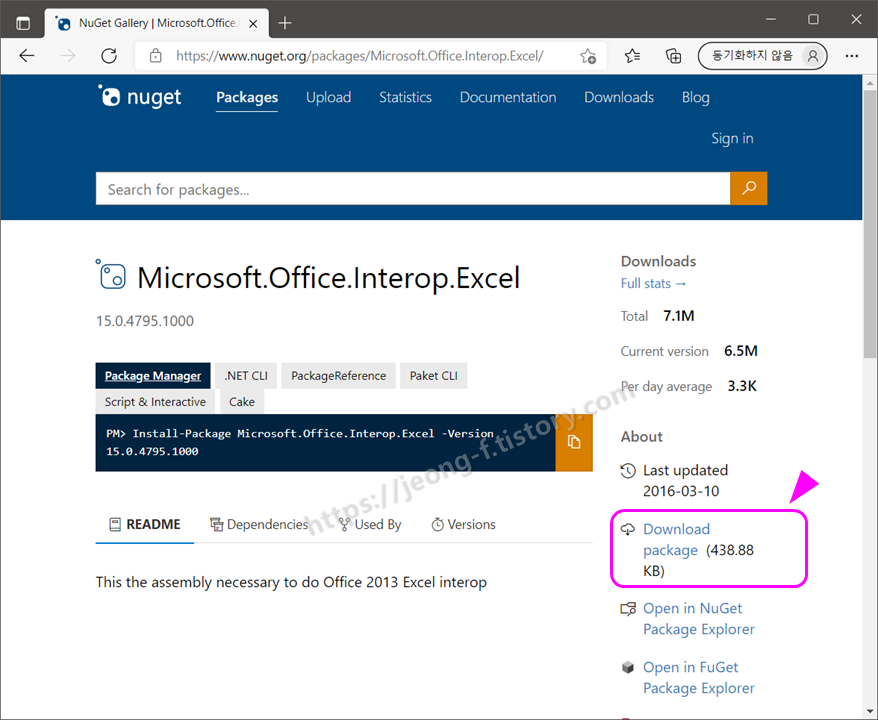The image size is (878, 720).
Task: Click the date 2016-03-10
Action: point(681,491)
